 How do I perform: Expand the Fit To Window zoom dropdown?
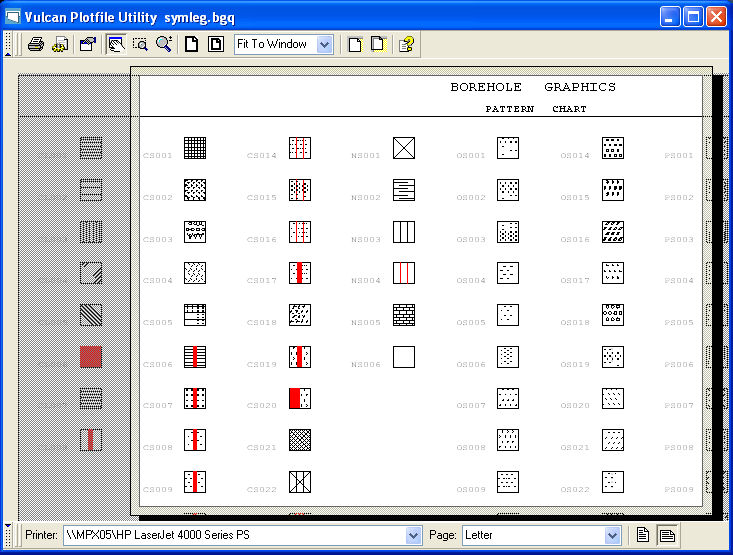[324, 44]
